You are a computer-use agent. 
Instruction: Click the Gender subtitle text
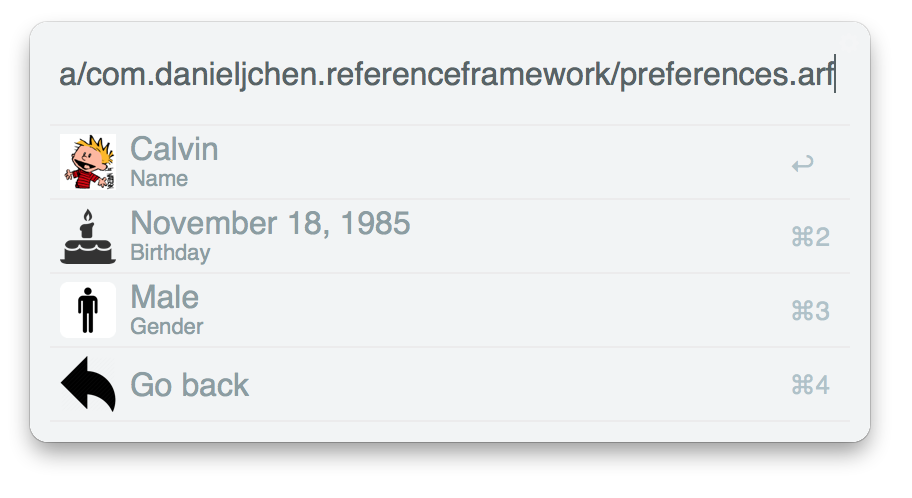pyautogui.click(x=167, y=326)
